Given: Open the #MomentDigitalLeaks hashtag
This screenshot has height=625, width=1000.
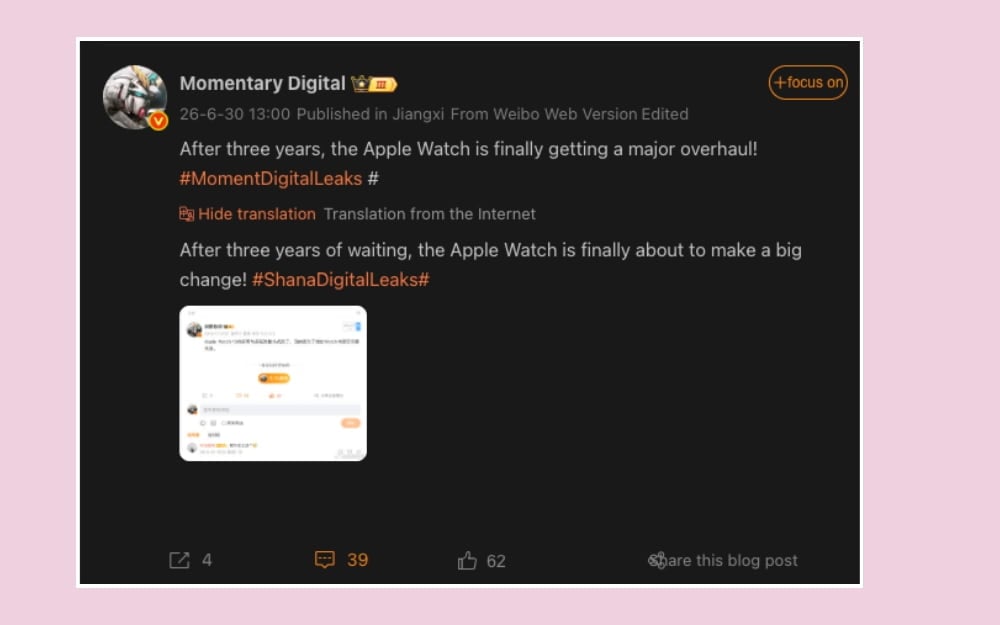Looking at the screenshot, I should pos(270,179).
